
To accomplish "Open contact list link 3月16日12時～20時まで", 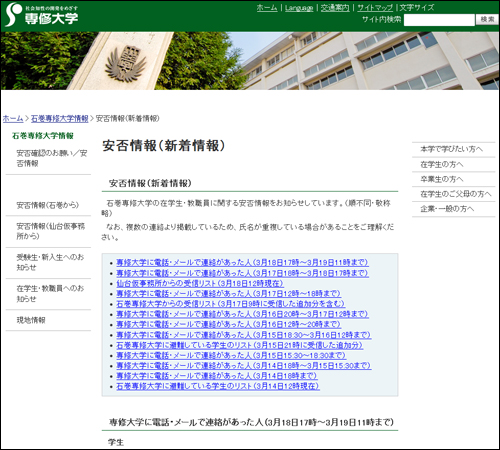I will click(x=229, y=324).
